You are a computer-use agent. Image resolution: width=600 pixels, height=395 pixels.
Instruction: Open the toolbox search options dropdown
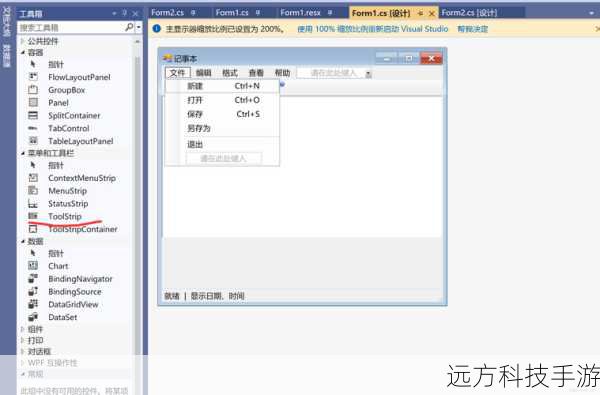click(x=139, y=28)
